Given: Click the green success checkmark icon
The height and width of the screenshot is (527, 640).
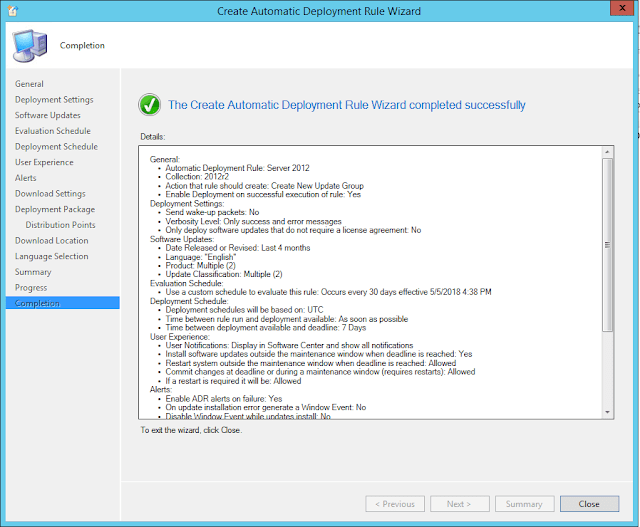Looking at the screenshot, I should 150,104.
